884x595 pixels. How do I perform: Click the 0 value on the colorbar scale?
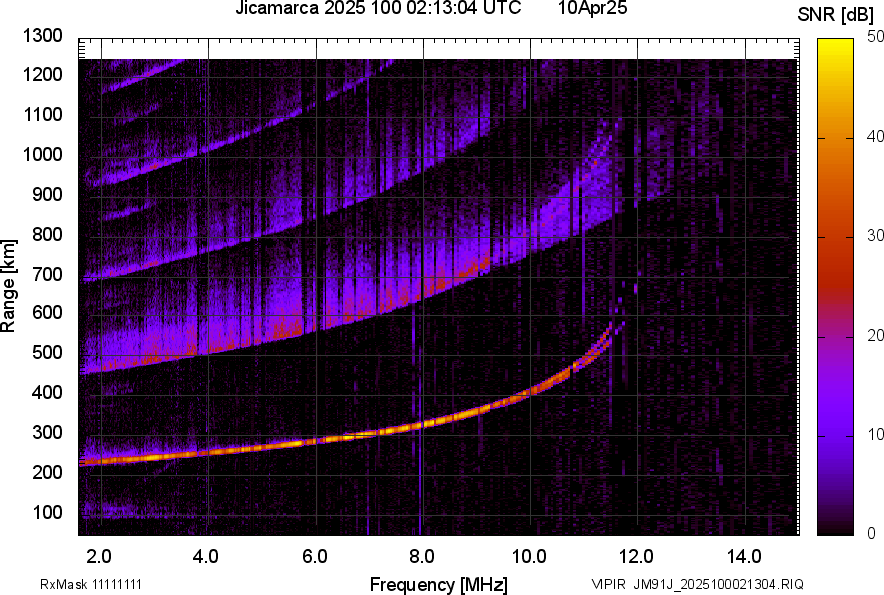coord(871,533)
